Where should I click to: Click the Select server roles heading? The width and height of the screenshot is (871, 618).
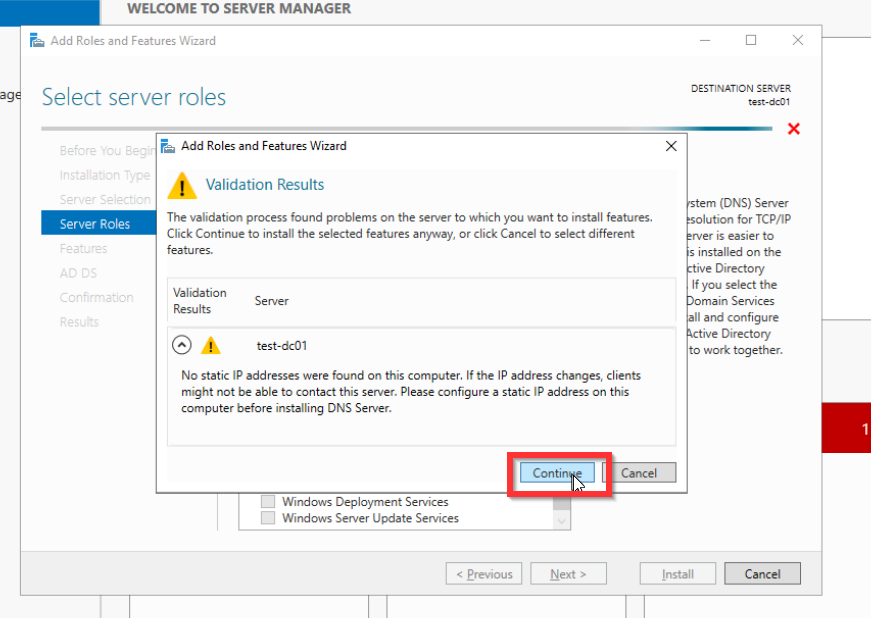pyautogui.click(x=134, y=97)
